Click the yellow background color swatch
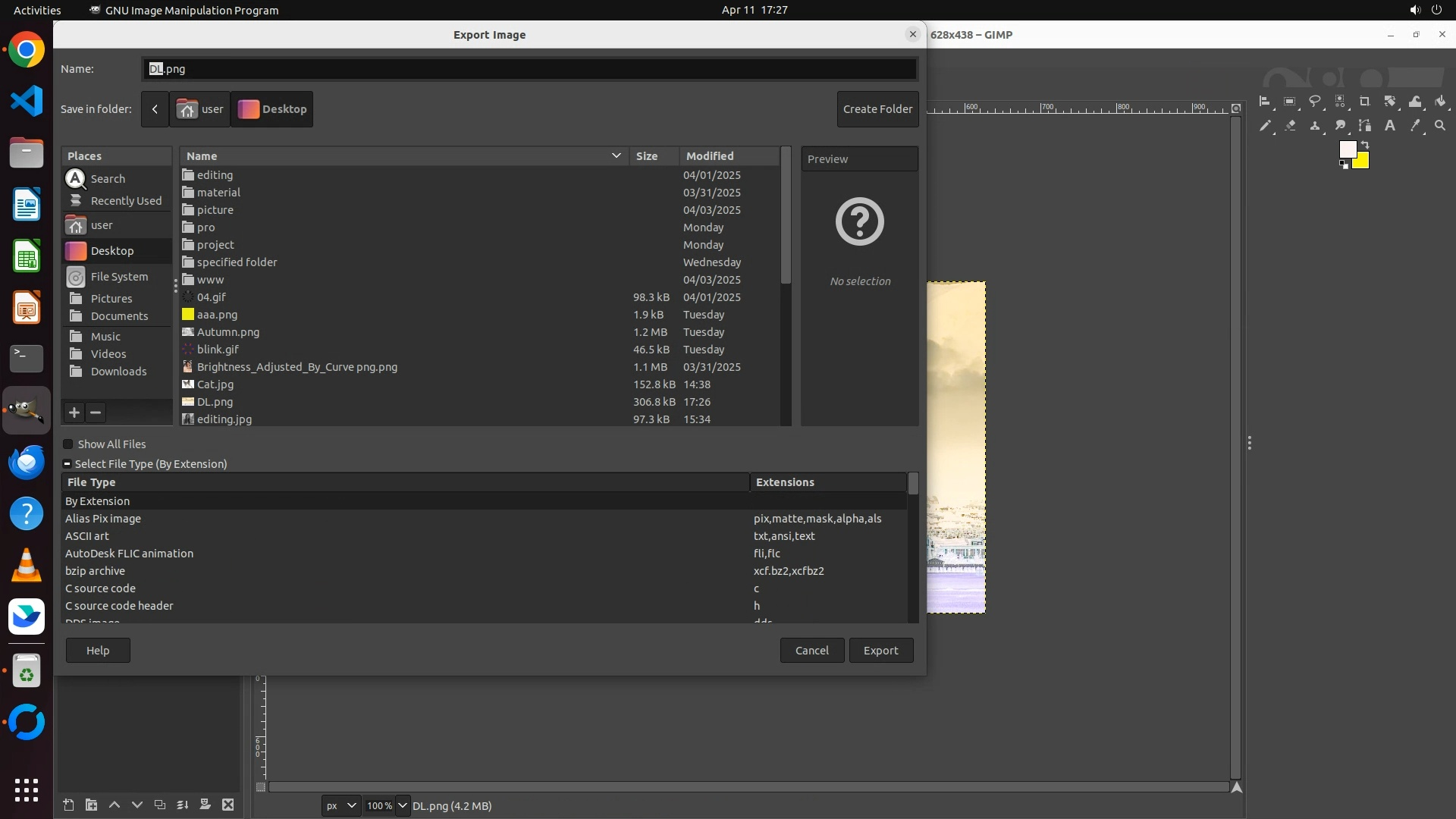Viewport: 1456px width, 819px height. tap(1363, 162)
